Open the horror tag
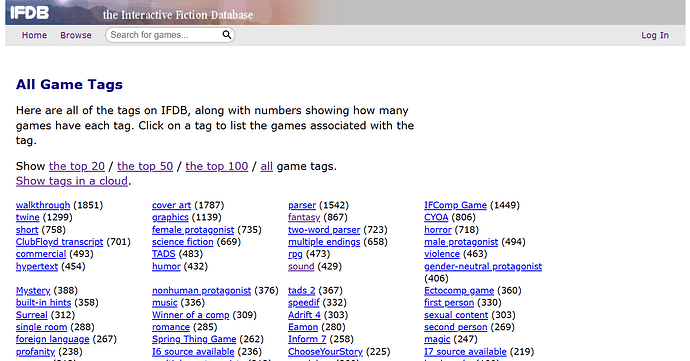690x361 pixels. (x=438, y=230)
